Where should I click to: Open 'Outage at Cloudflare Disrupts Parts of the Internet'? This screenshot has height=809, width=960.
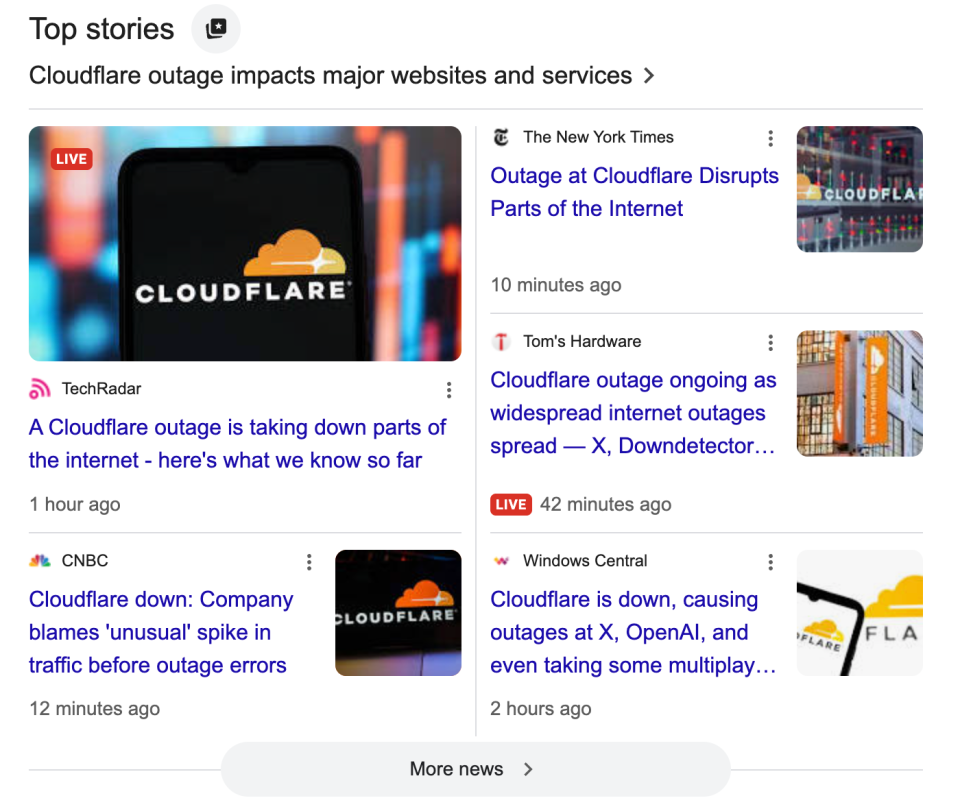tap(634, 192)
